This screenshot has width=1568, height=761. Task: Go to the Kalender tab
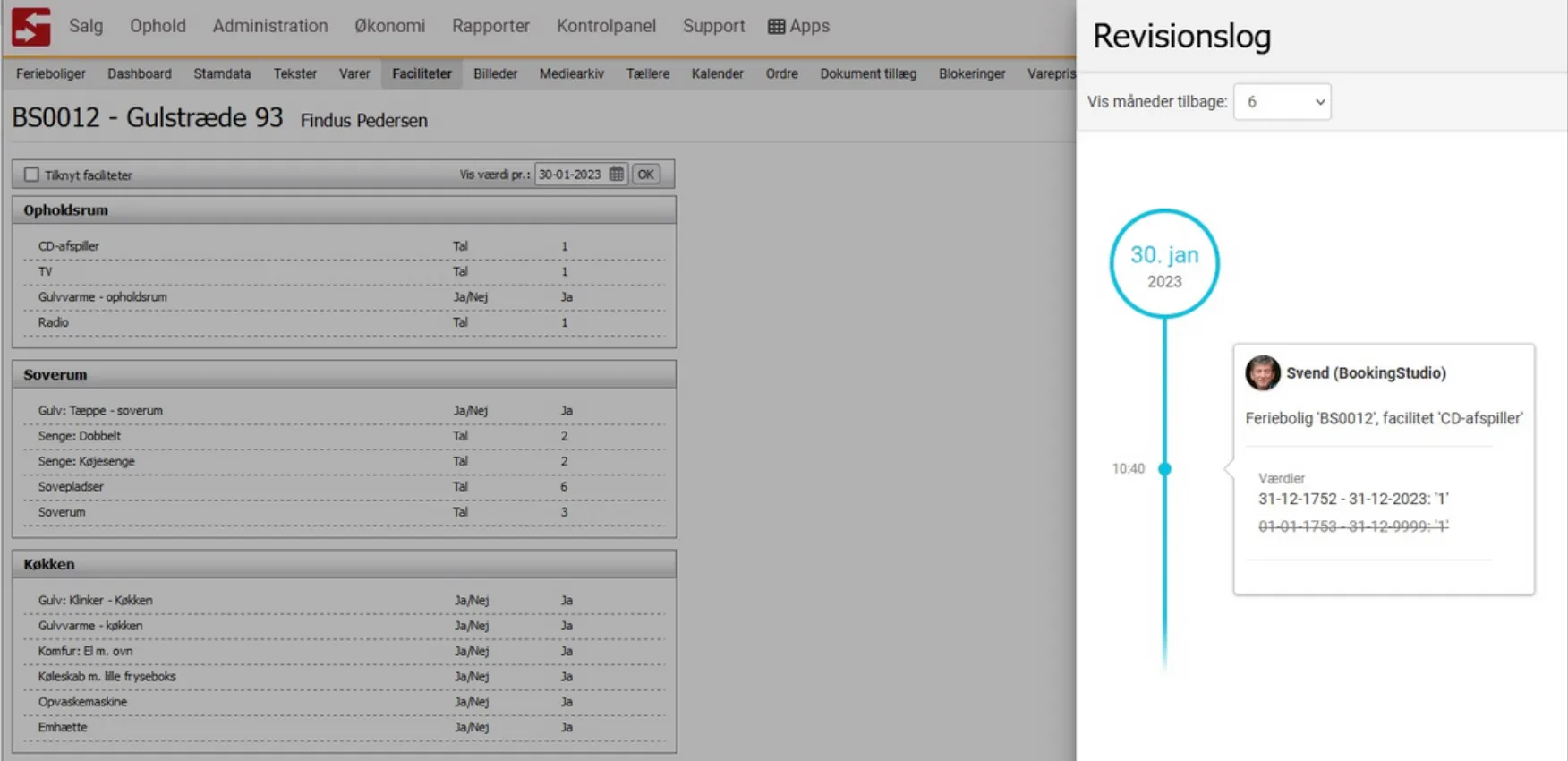tap(717, 73)
